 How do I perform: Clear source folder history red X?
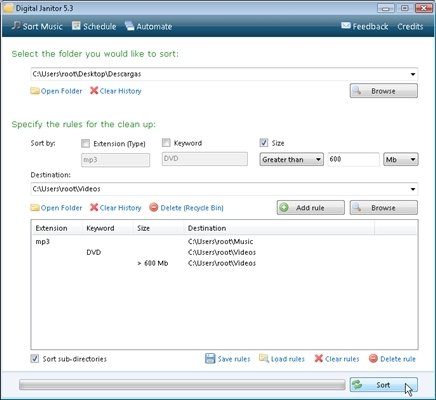coord(94,91)
